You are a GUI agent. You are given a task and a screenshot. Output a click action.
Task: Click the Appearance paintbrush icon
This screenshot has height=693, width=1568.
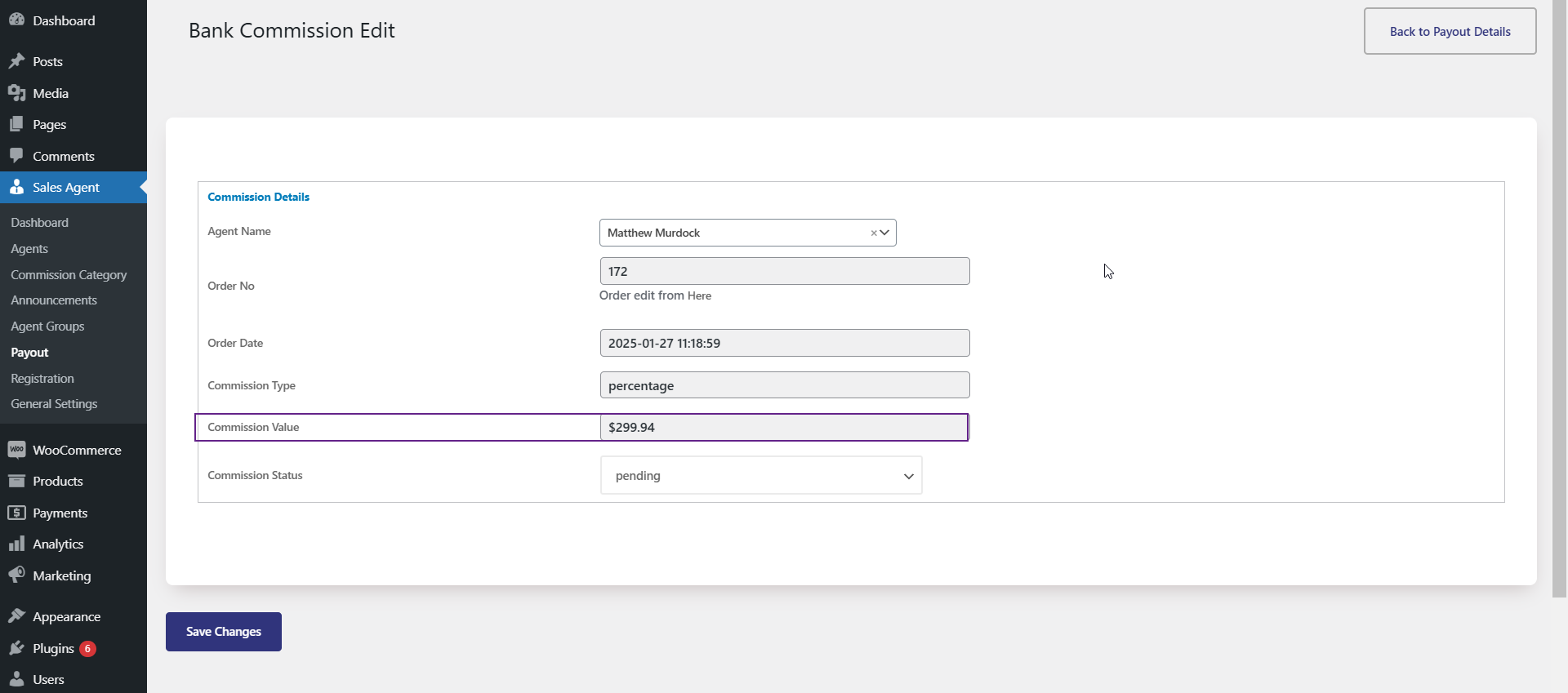(16, 616)
